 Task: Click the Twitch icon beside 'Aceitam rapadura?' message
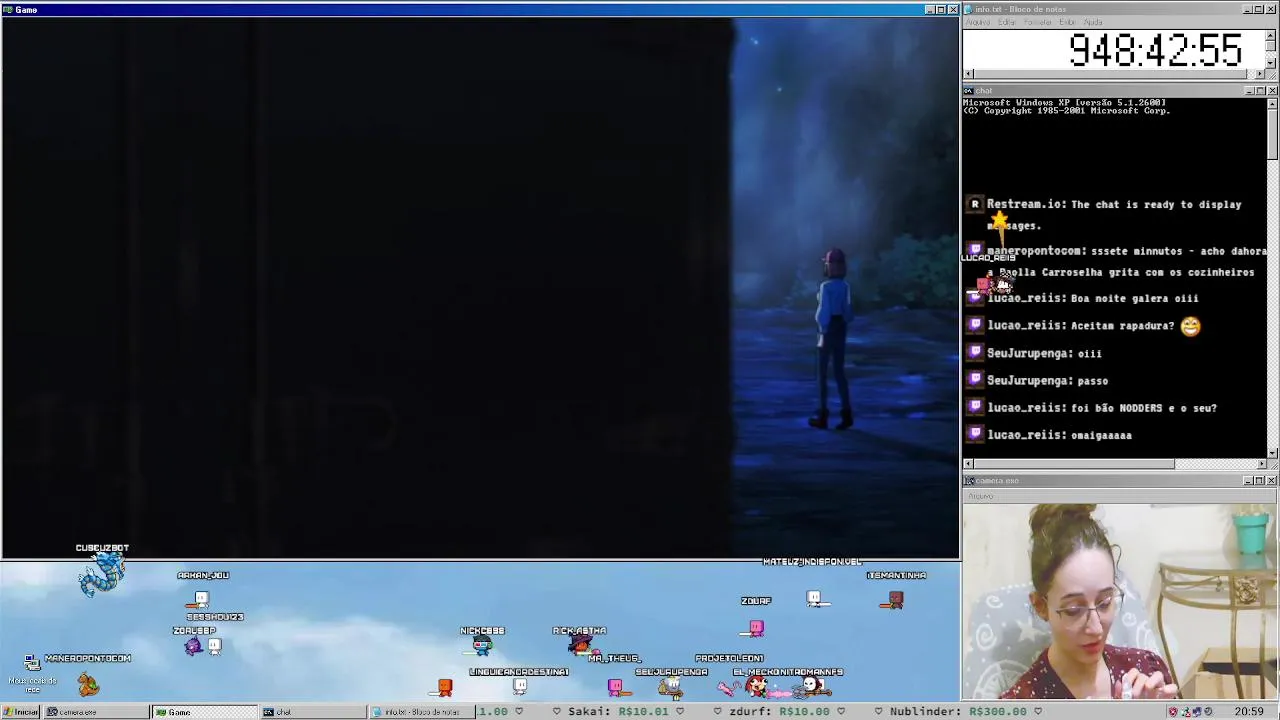[x=975, y=325]
